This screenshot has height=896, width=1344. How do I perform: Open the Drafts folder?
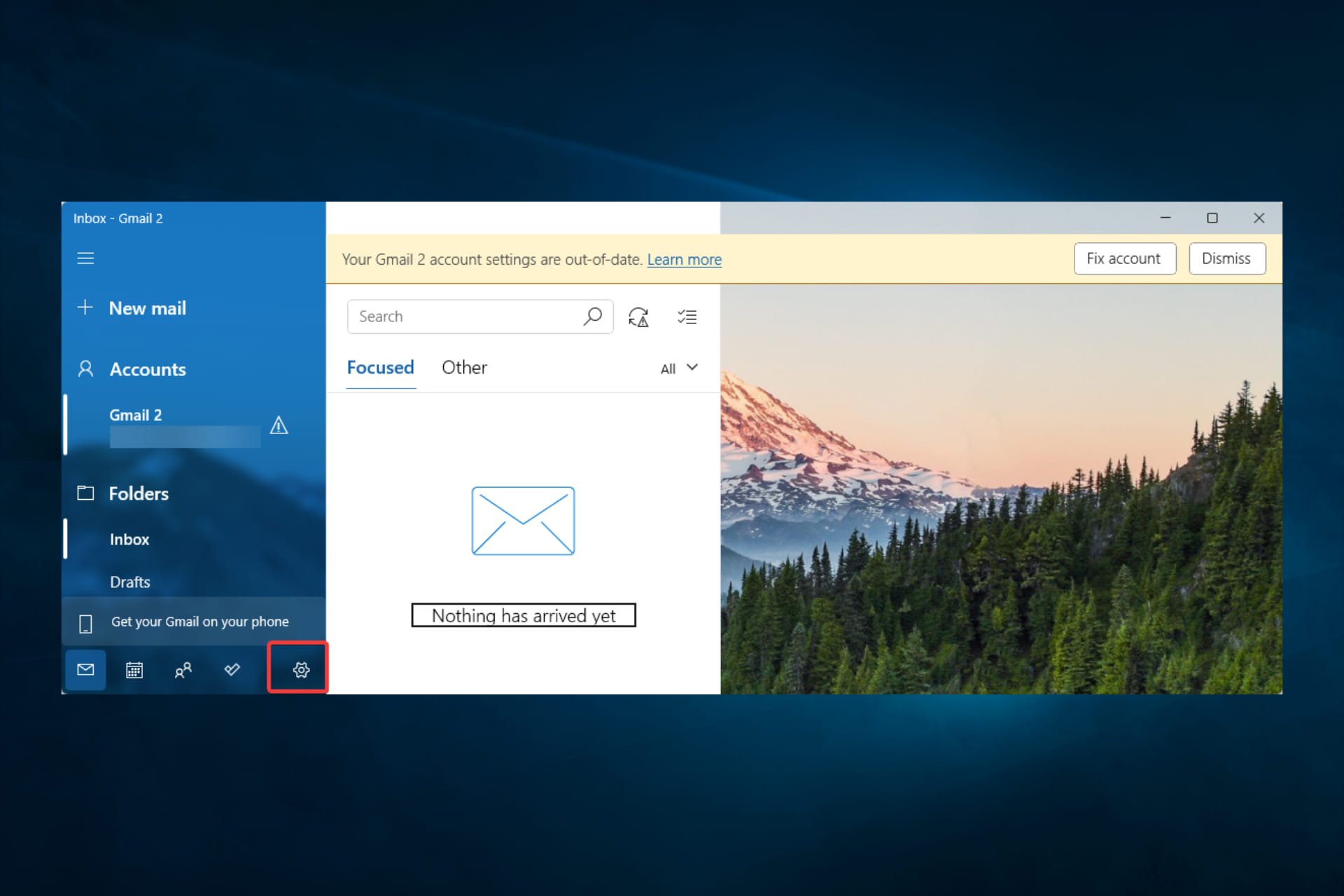130,582
